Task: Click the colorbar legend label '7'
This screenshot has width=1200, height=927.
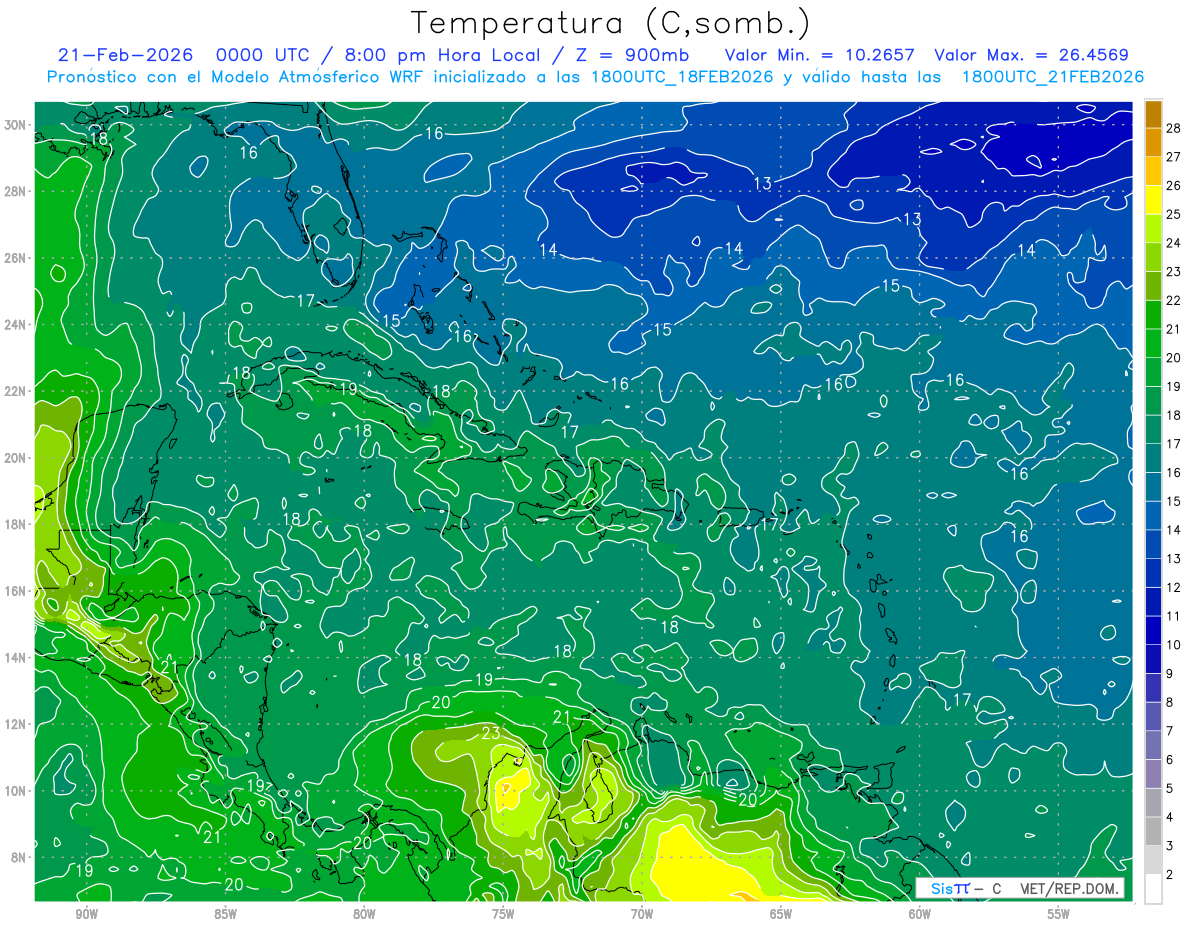Action: coord(1170,731)
